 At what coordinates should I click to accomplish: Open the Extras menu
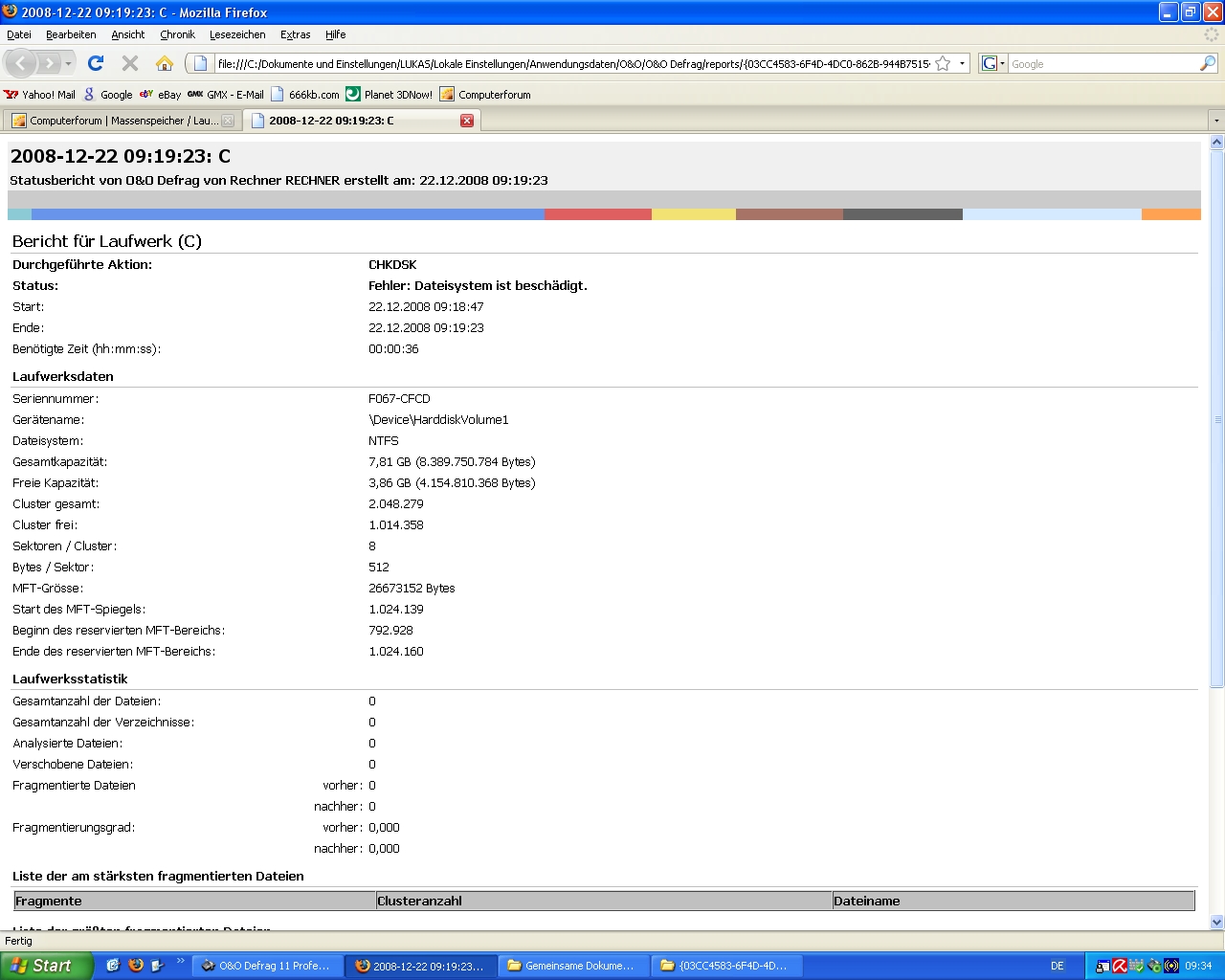(x=295, y=34)
